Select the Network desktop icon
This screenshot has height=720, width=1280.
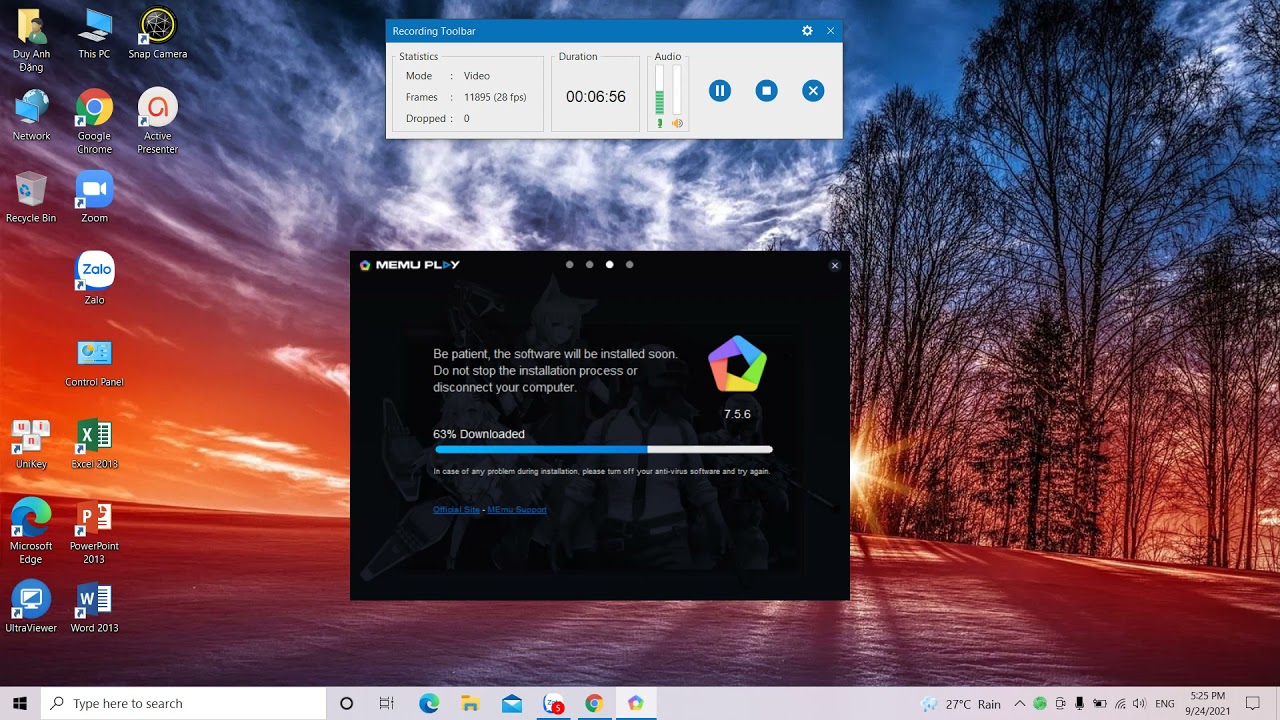click(31, 116)
